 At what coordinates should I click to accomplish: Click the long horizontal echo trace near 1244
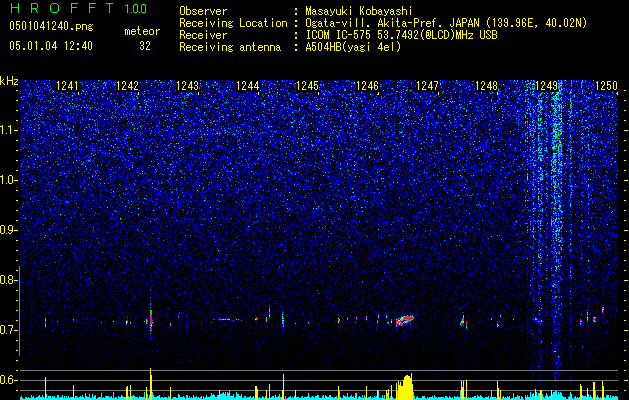227,320
